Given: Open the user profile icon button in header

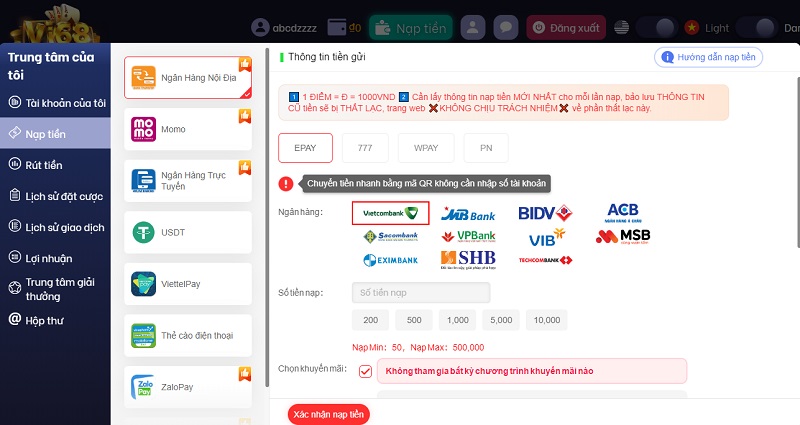Looking at the screenshot, I should point(473,28).
